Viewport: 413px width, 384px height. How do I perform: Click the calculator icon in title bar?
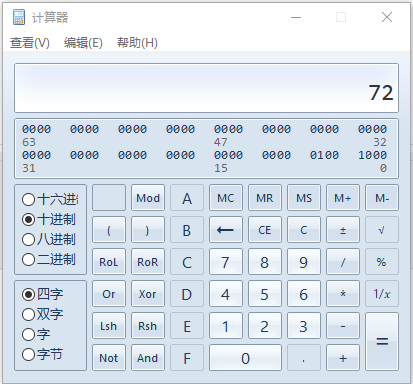19,17
